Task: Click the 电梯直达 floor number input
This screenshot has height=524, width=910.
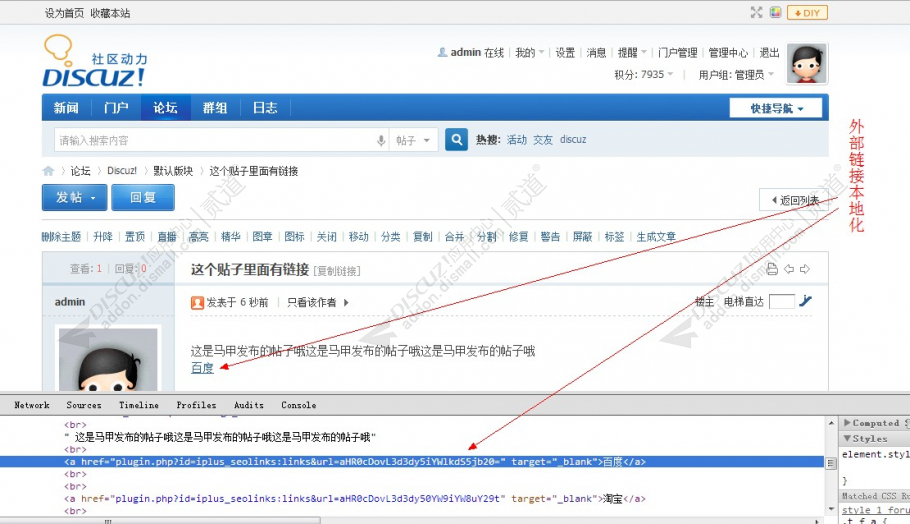Action: point(782,301)
